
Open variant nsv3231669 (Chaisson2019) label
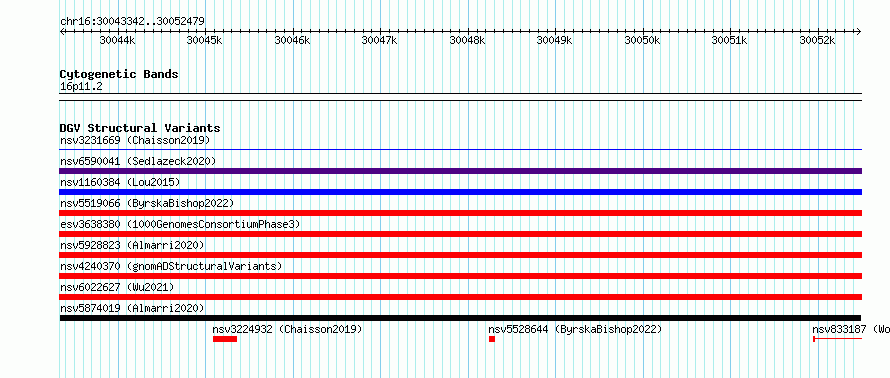click(x=135, y=140)
